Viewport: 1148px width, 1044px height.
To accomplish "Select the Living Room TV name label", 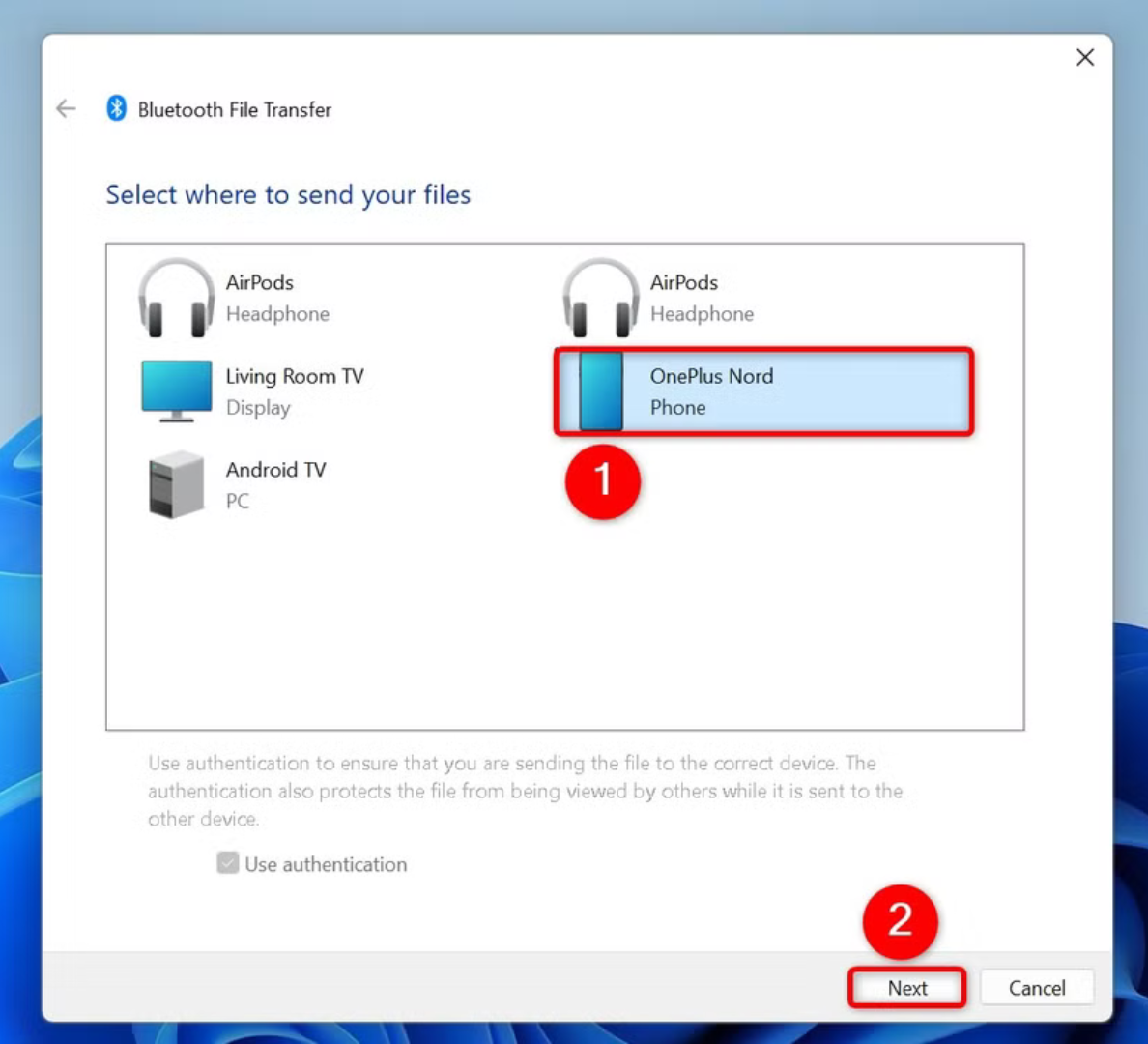I will (295, 376).
